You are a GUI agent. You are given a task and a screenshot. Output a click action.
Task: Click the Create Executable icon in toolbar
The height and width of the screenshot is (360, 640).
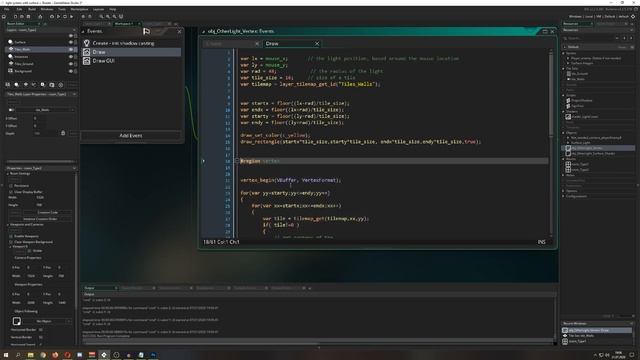pos(40,17)
